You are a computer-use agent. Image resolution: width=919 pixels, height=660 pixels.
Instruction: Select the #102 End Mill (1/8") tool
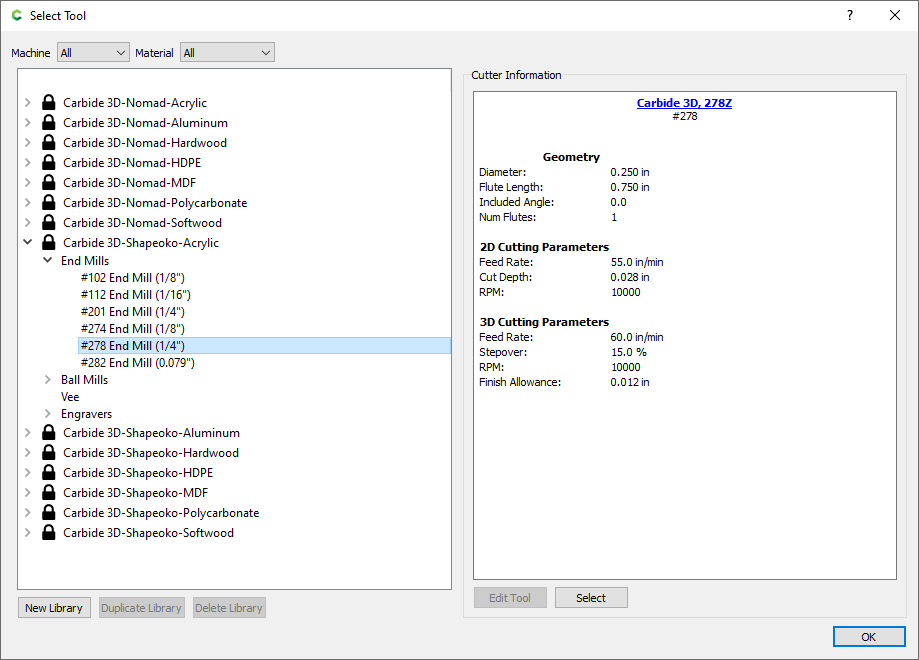[x=132, y=278]
